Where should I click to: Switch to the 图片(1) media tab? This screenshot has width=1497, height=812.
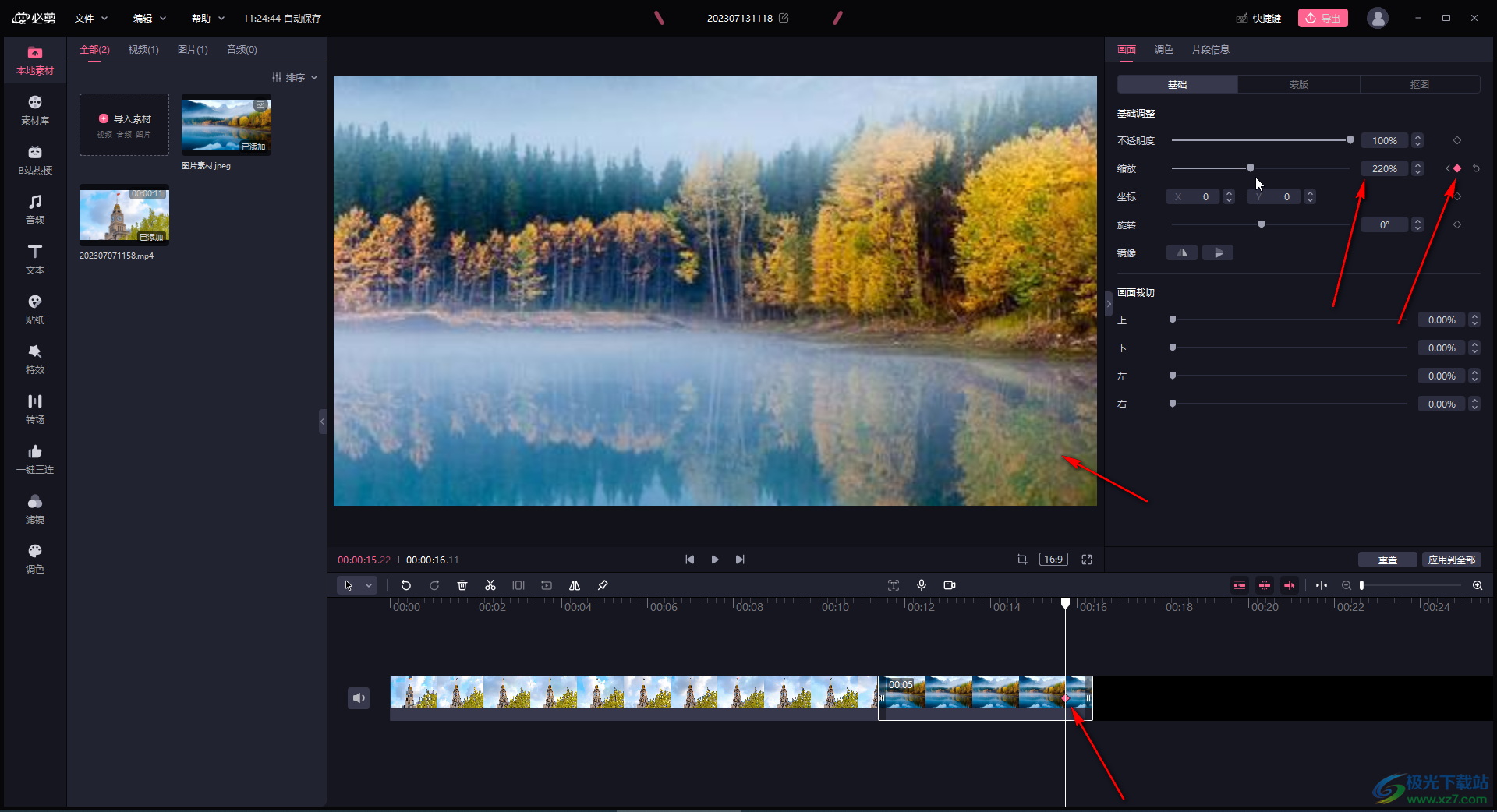point(193,49)
